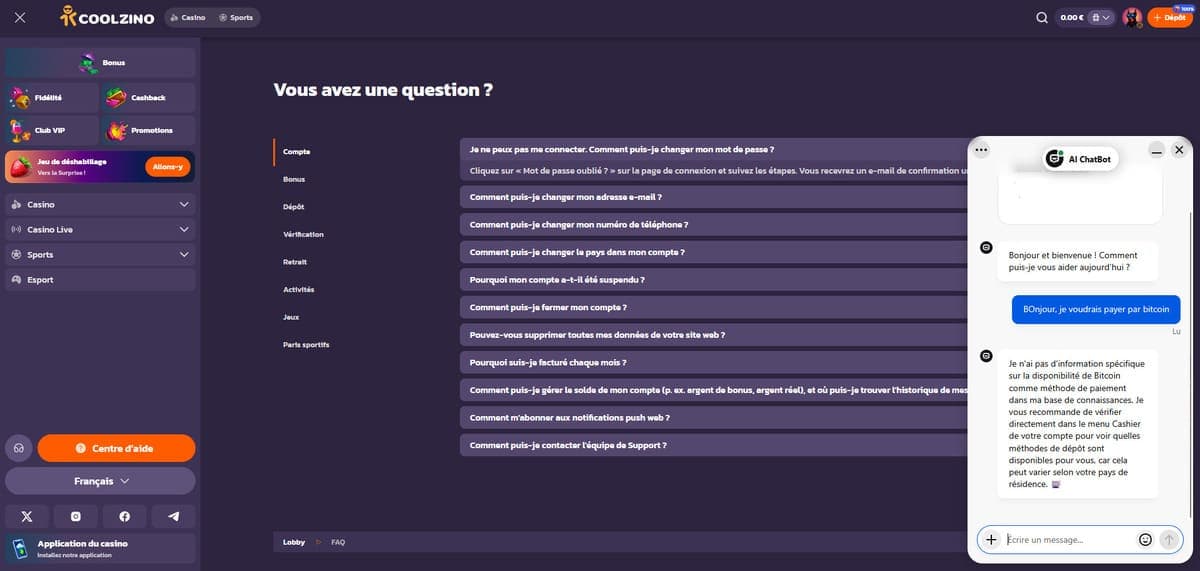Open the search magnifier icon

(1042, 17)
